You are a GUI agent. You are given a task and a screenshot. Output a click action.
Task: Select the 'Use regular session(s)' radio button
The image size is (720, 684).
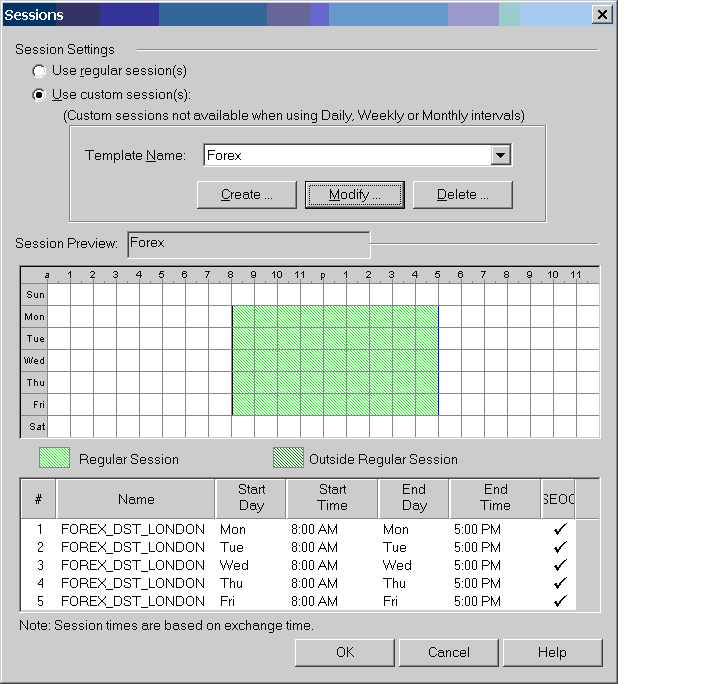point(40,71)
